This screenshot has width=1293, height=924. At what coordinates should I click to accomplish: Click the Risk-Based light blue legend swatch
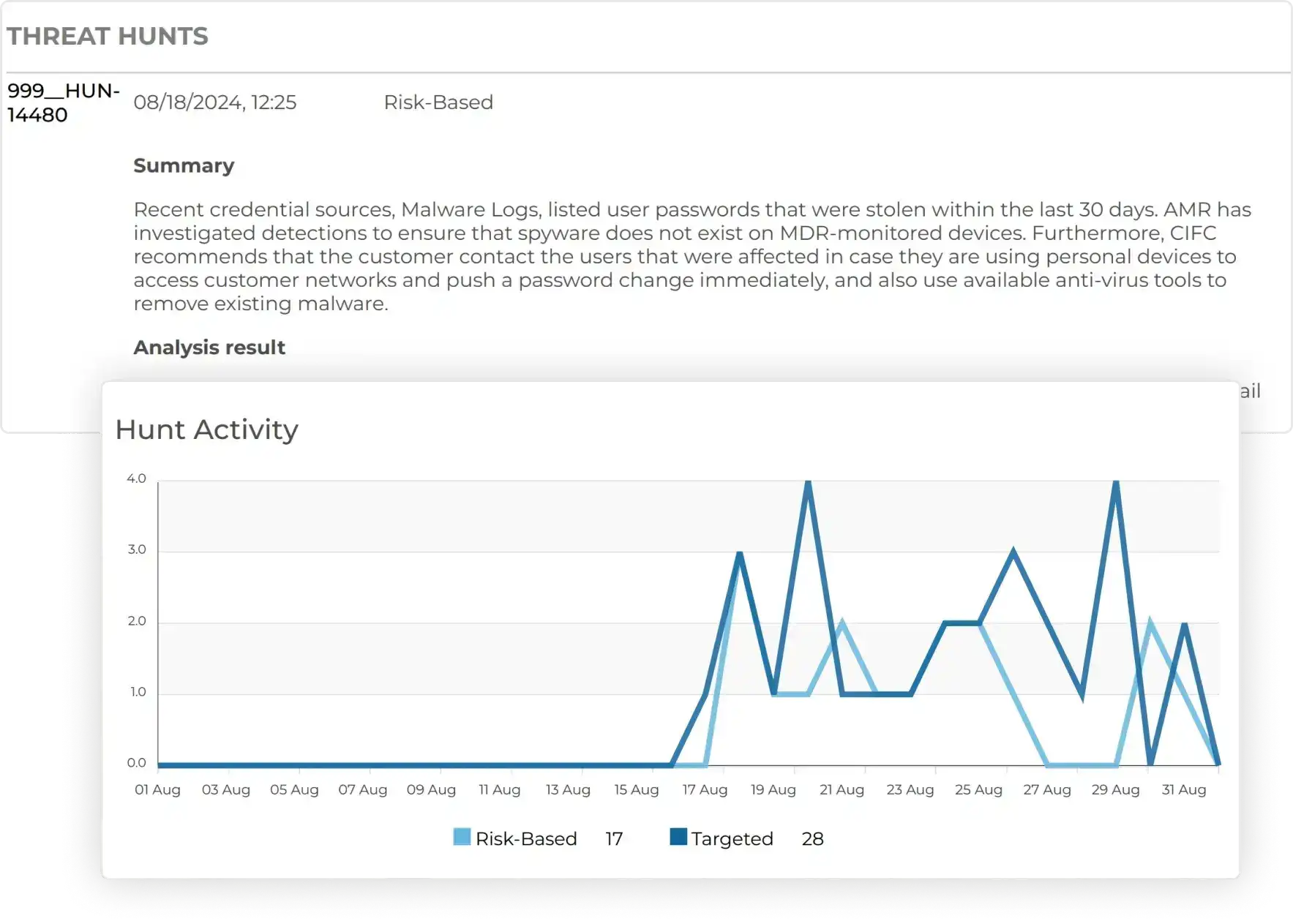point(462,837)
